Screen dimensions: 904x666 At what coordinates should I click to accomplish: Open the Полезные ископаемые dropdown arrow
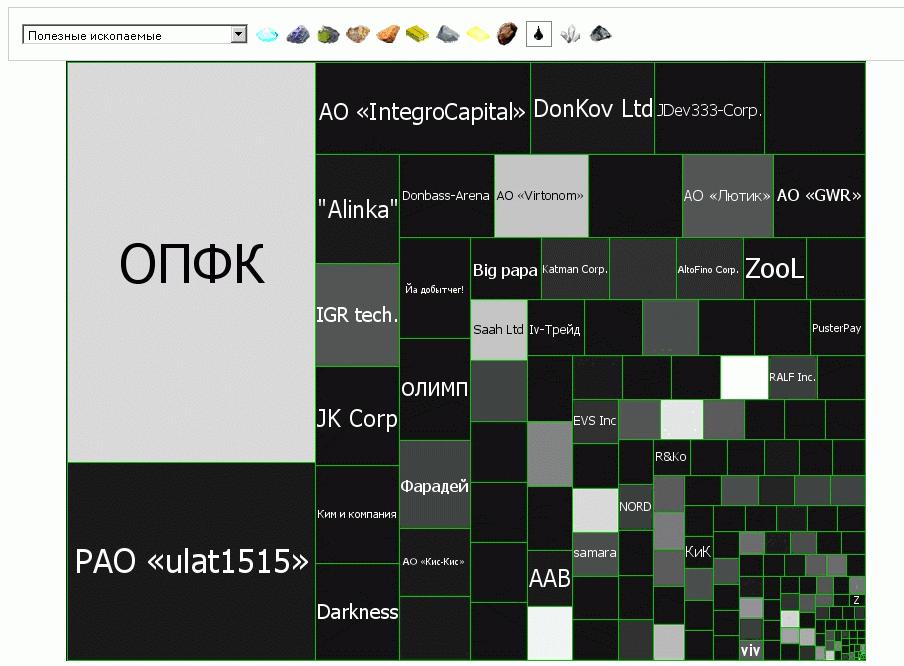point(238,35)
